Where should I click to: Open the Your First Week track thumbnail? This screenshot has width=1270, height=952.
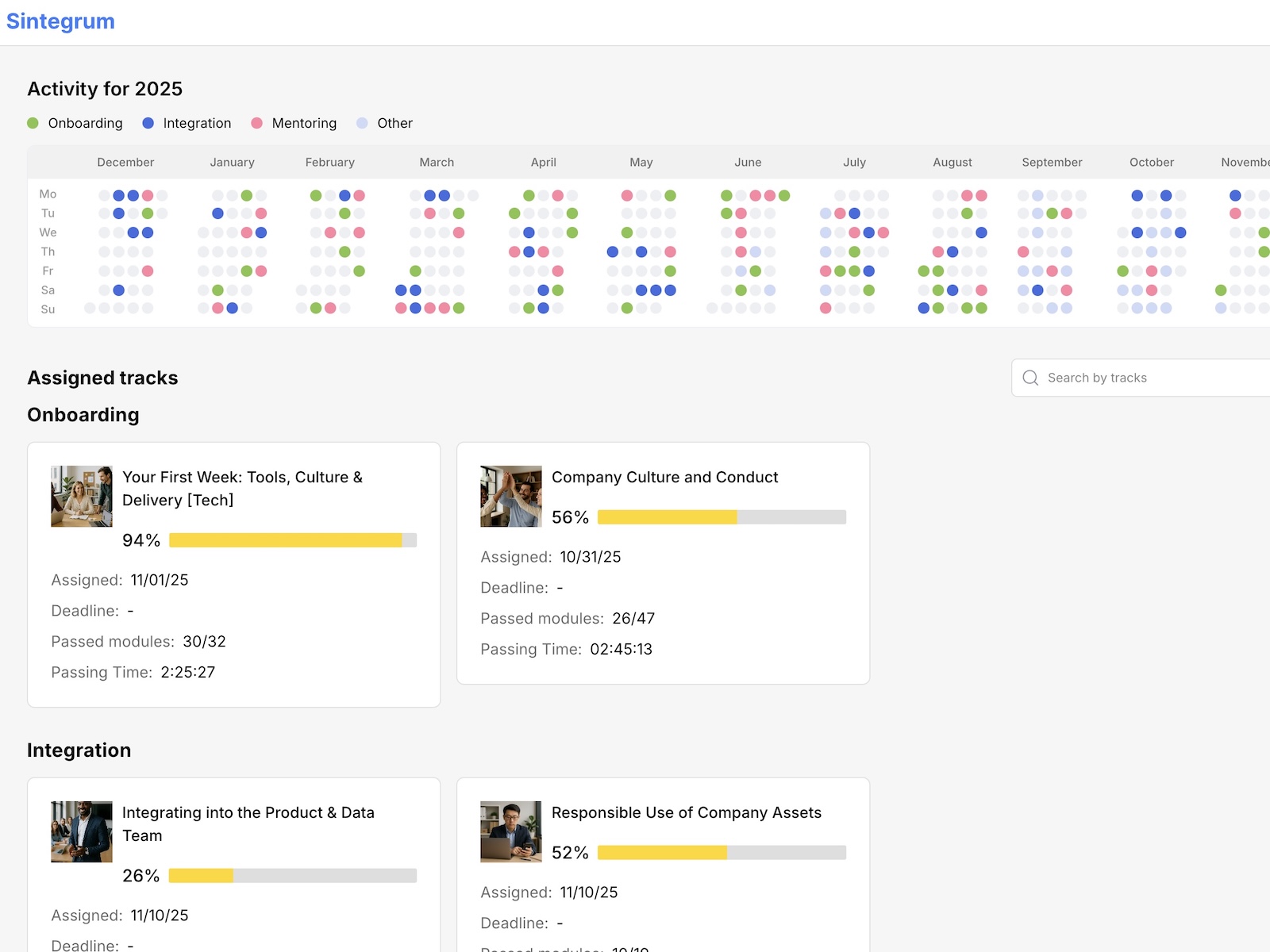pyautogui.click(x=82, y=496)
